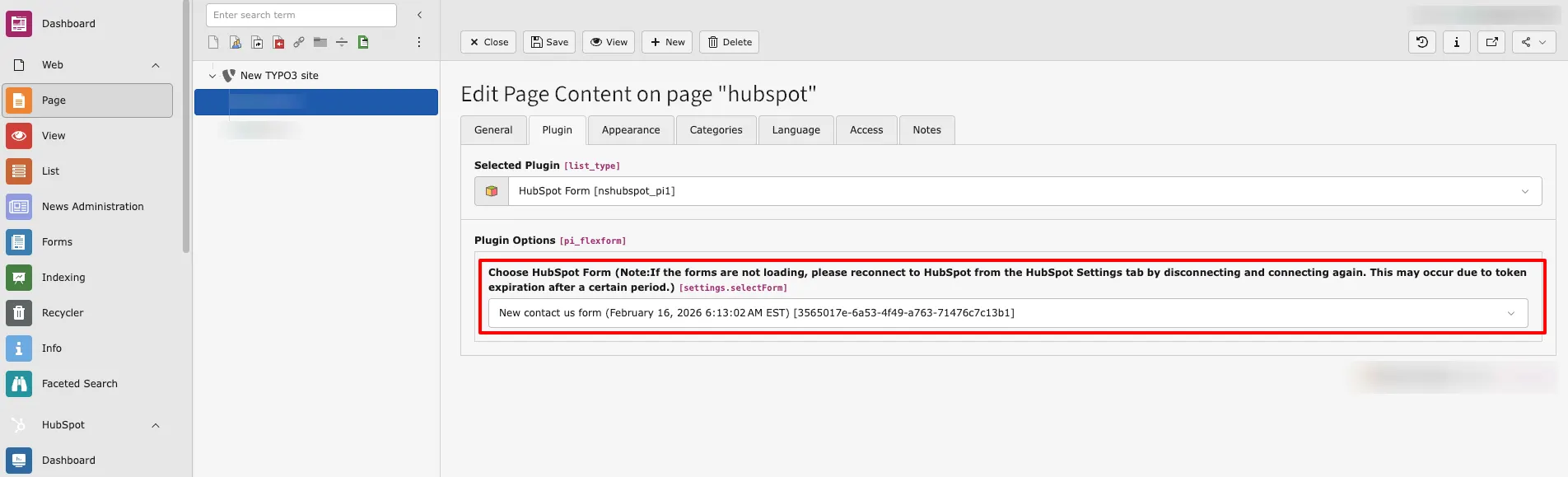Switch to the Language tab
The image size is (1568, 477).
(796, 130)
